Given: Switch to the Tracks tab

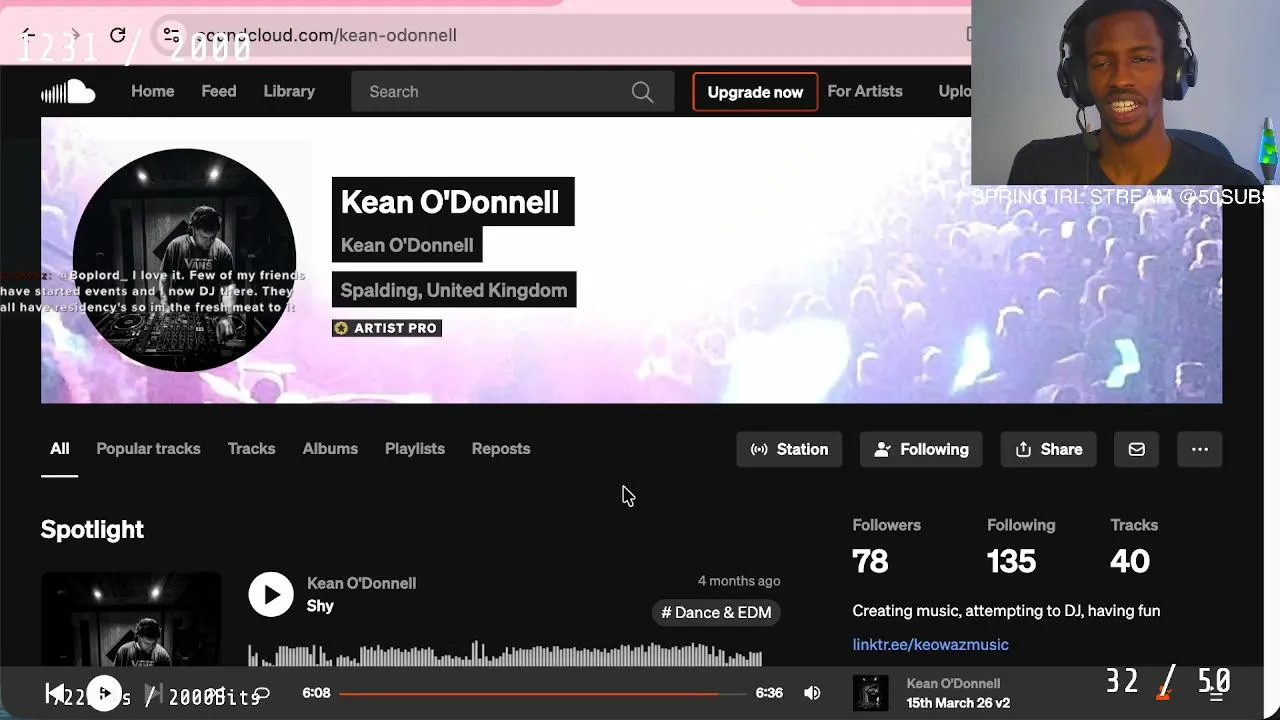Looking at the screenshot, I should [251, 449].
